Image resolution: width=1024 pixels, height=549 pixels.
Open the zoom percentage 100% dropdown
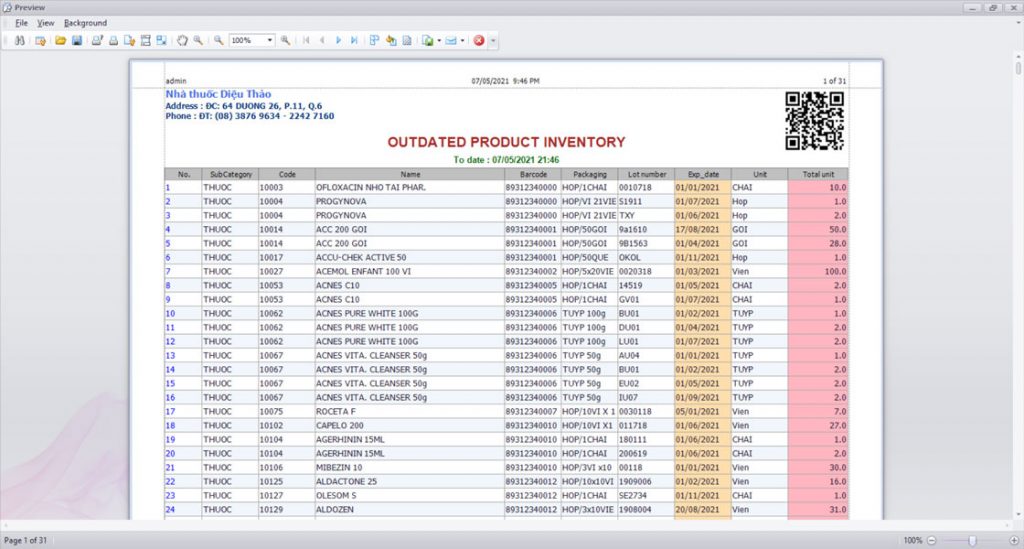(269, 40)
